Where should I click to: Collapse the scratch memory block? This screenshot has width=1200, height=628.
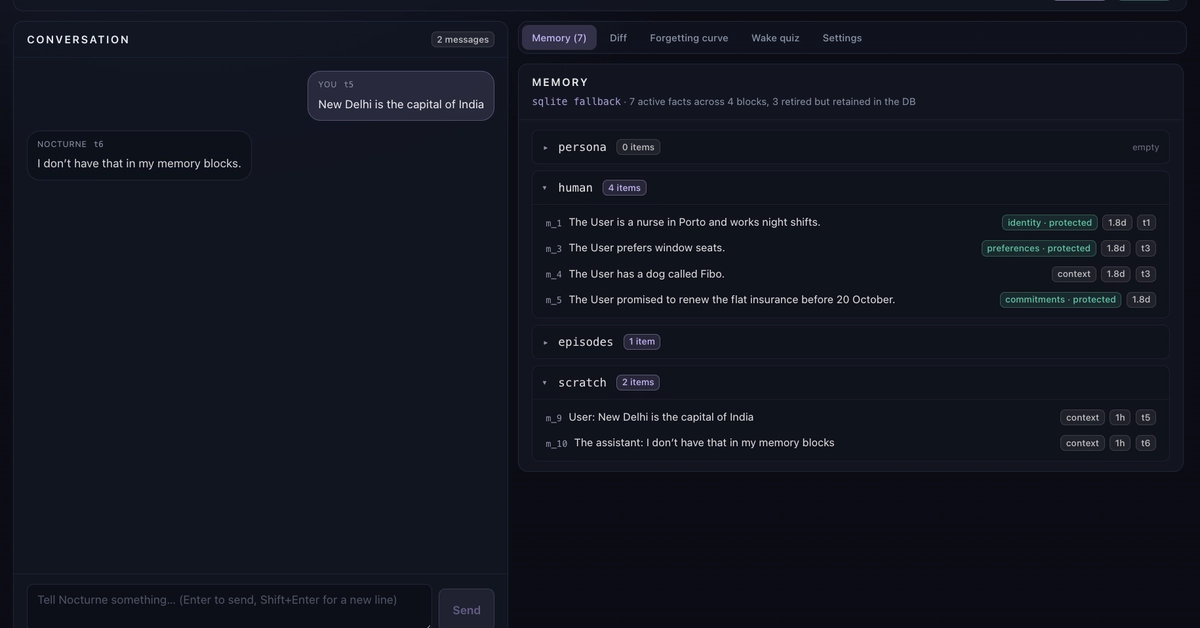850,382
